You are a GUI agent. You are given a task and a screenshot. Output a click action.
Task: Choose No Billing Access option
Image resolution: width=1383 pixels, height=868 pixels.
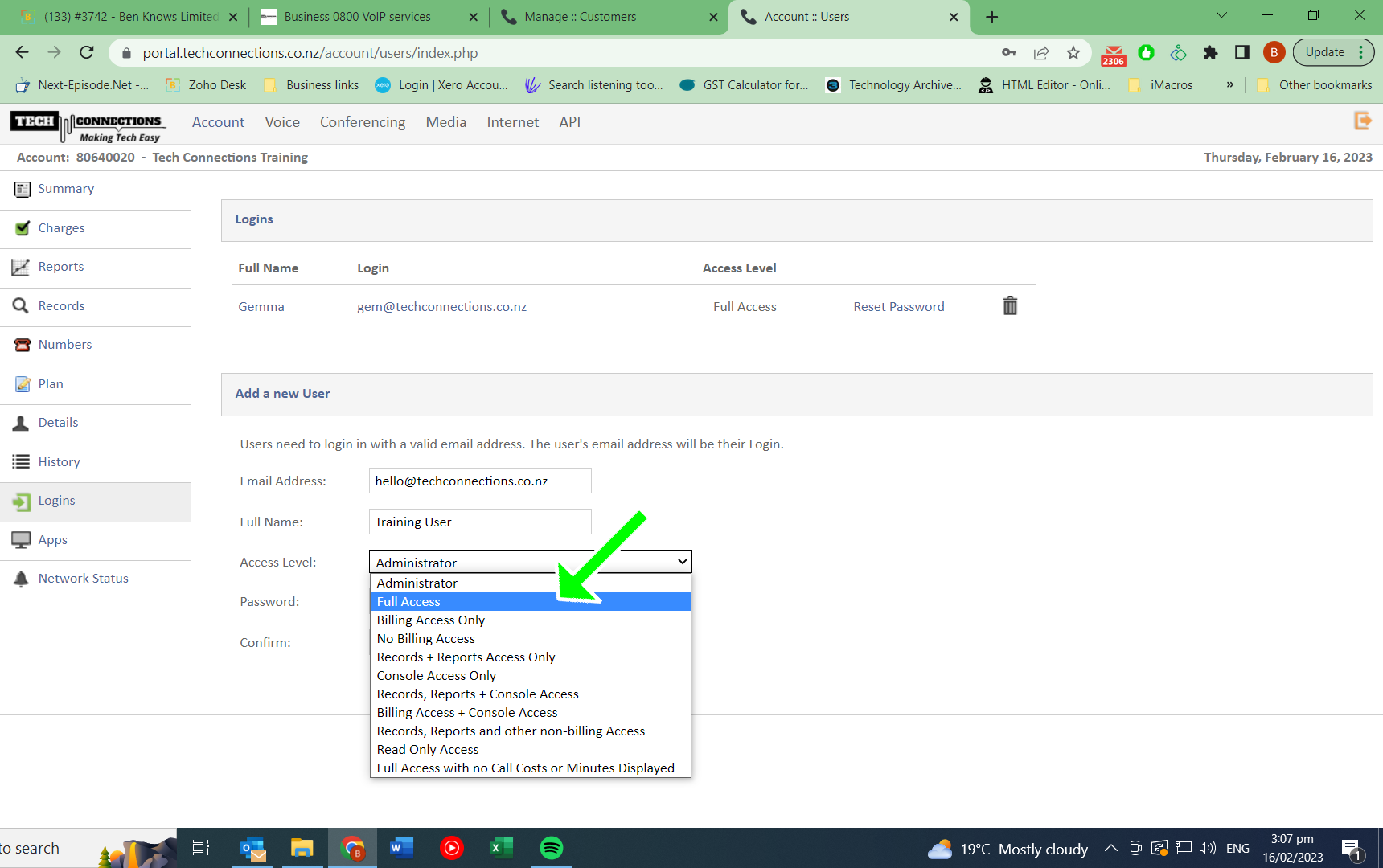tap(531, 639)
